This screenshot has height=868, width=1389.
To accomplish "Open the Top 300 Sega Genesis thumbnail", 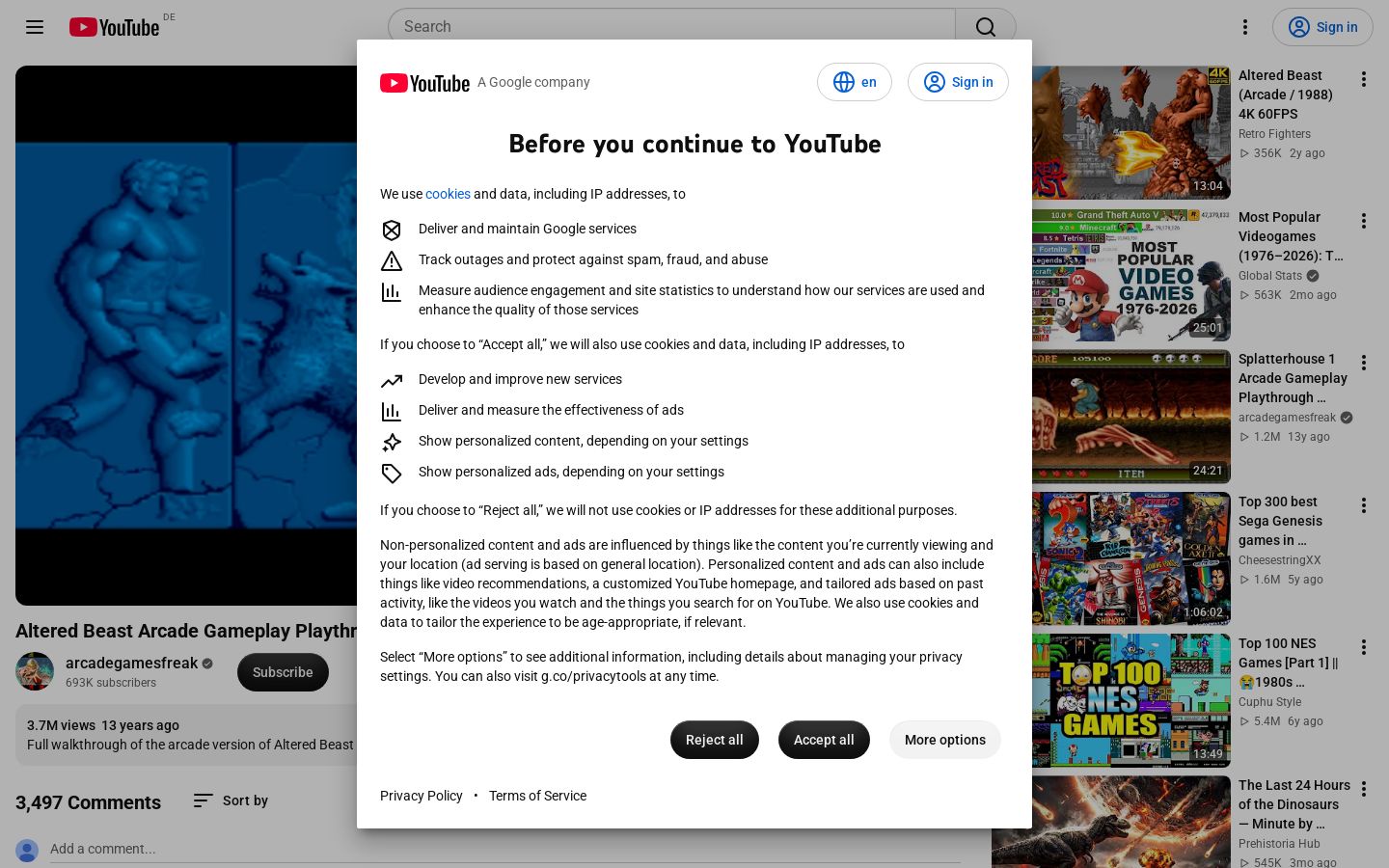I will click(1131, 559).
